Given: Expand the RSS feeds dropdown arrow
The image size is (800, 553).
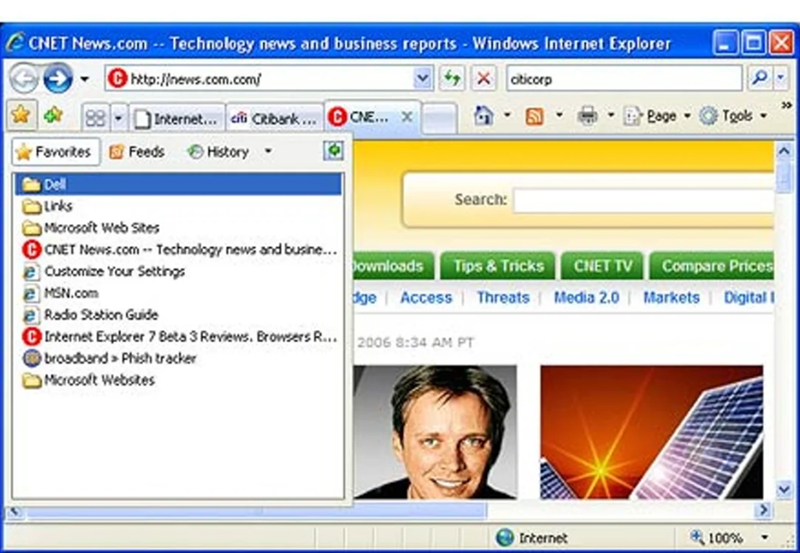Looking at the screenshot, I should 559,116.
